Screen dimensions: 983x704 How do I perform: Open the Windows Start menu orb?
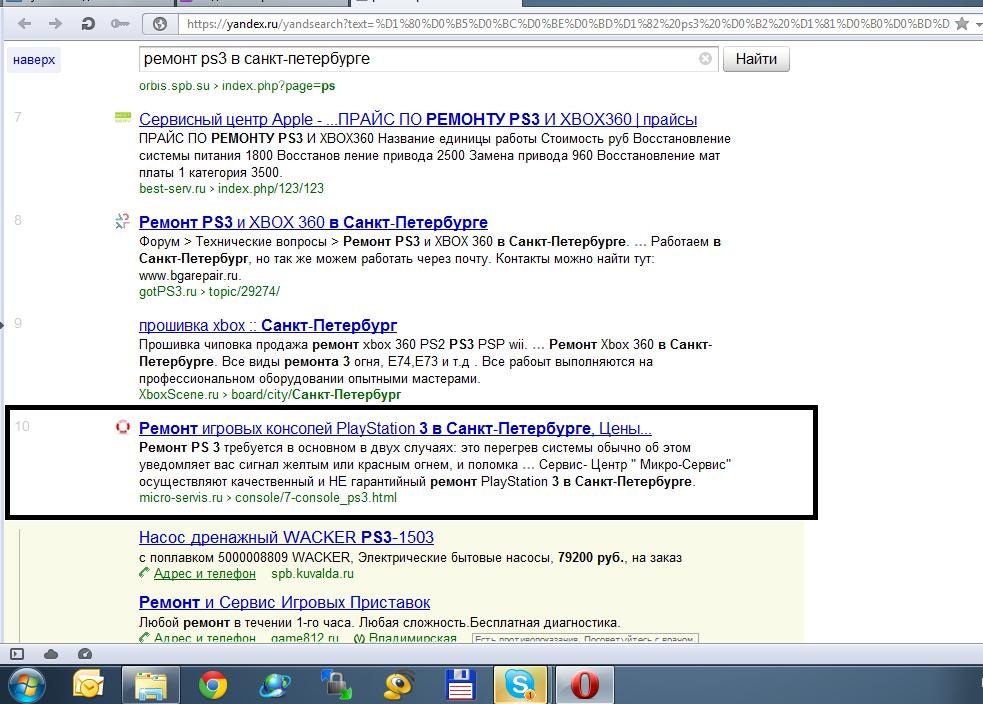point(24,685)
